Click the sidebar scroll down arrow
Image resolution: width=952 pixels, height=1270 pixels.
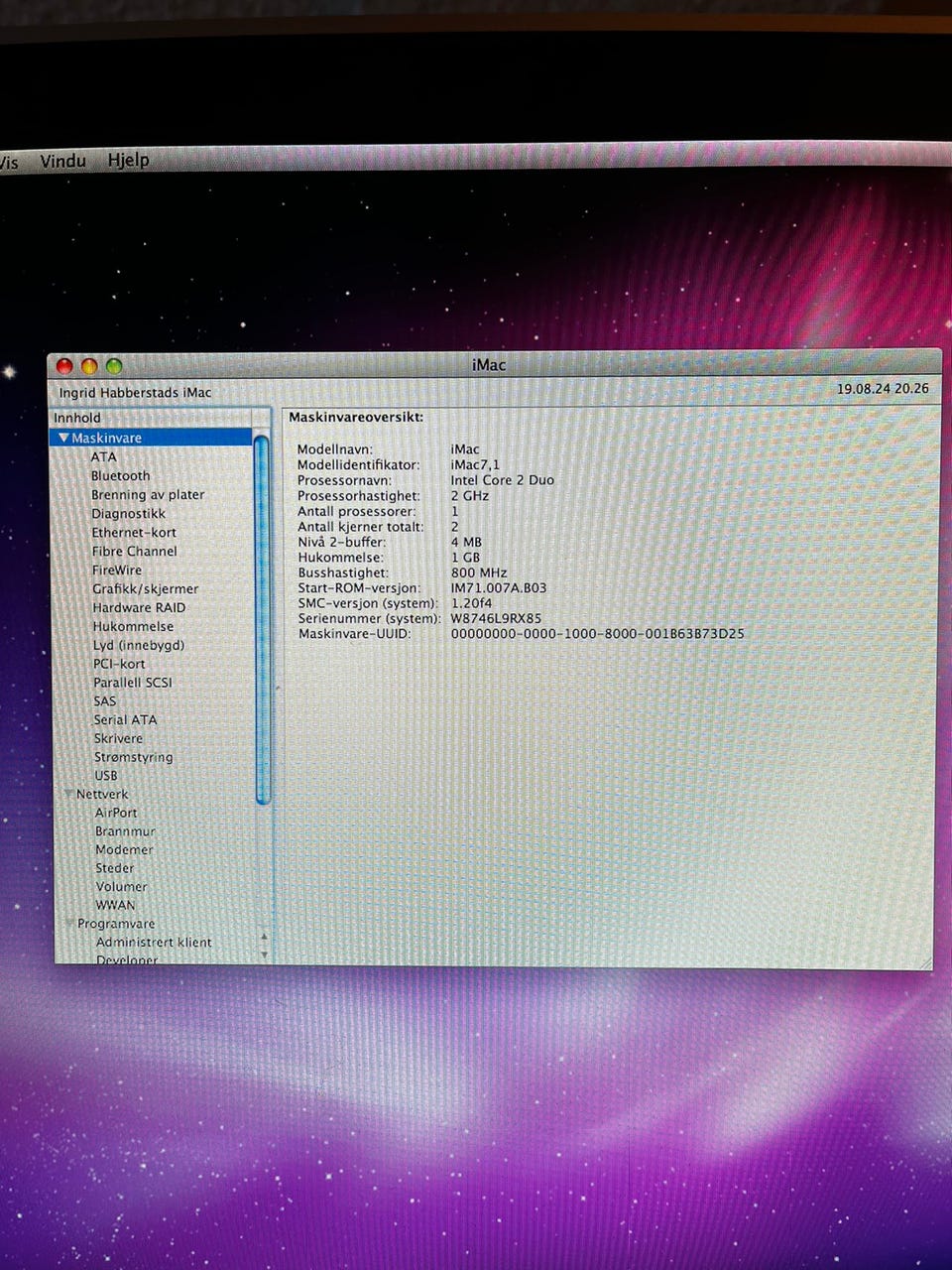[x=264, y=954]
